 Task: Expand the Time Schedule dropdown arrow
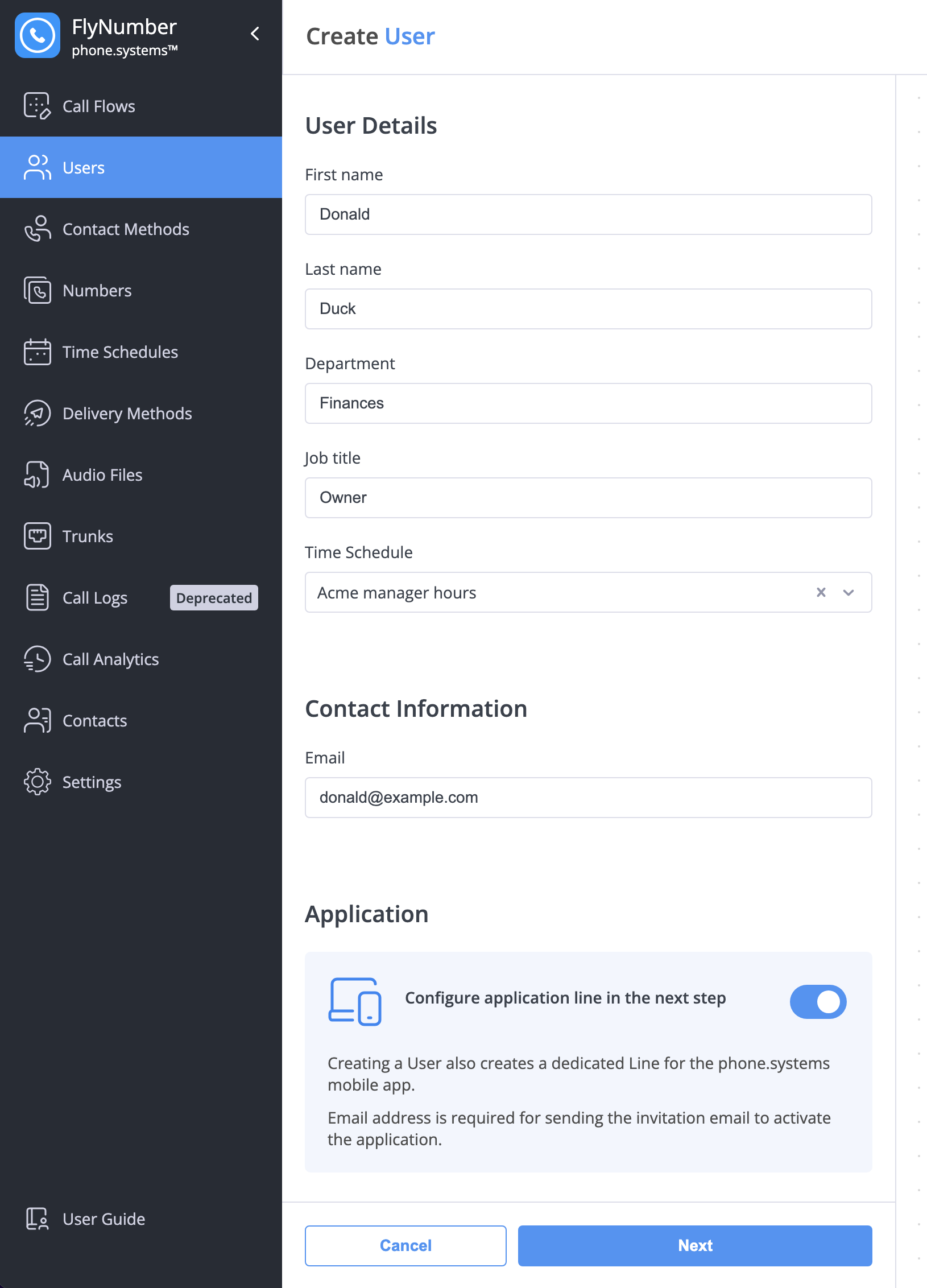click(x=849, y=592)
